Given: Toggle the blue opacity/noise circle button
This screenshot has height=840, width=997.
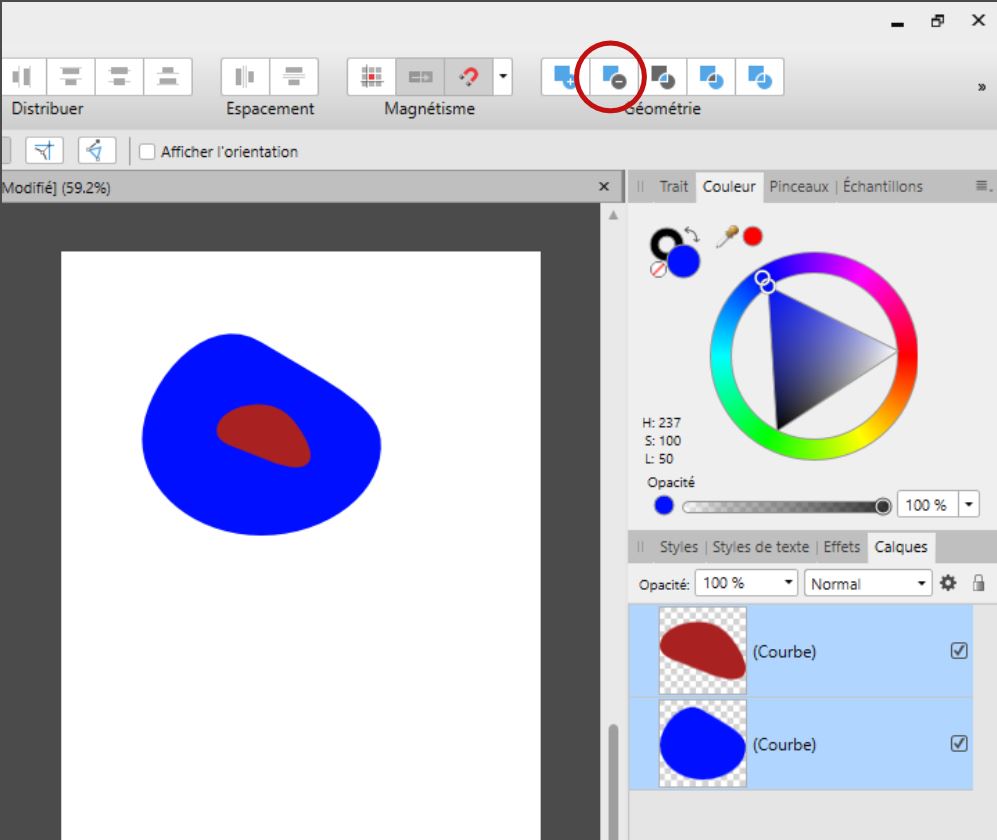Looking at the screenshot, I should pyautogui.click(x=664, y=506).
